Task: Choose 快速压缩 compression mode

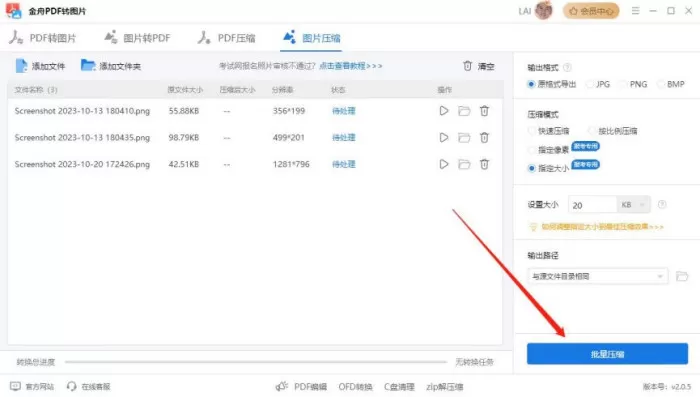Action: coord(549,131)
